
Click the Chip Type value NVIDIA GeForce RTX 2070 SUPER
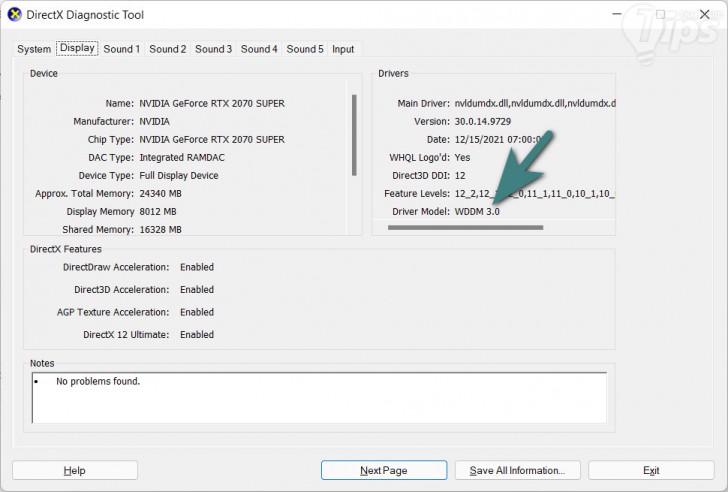click(212, 140)
